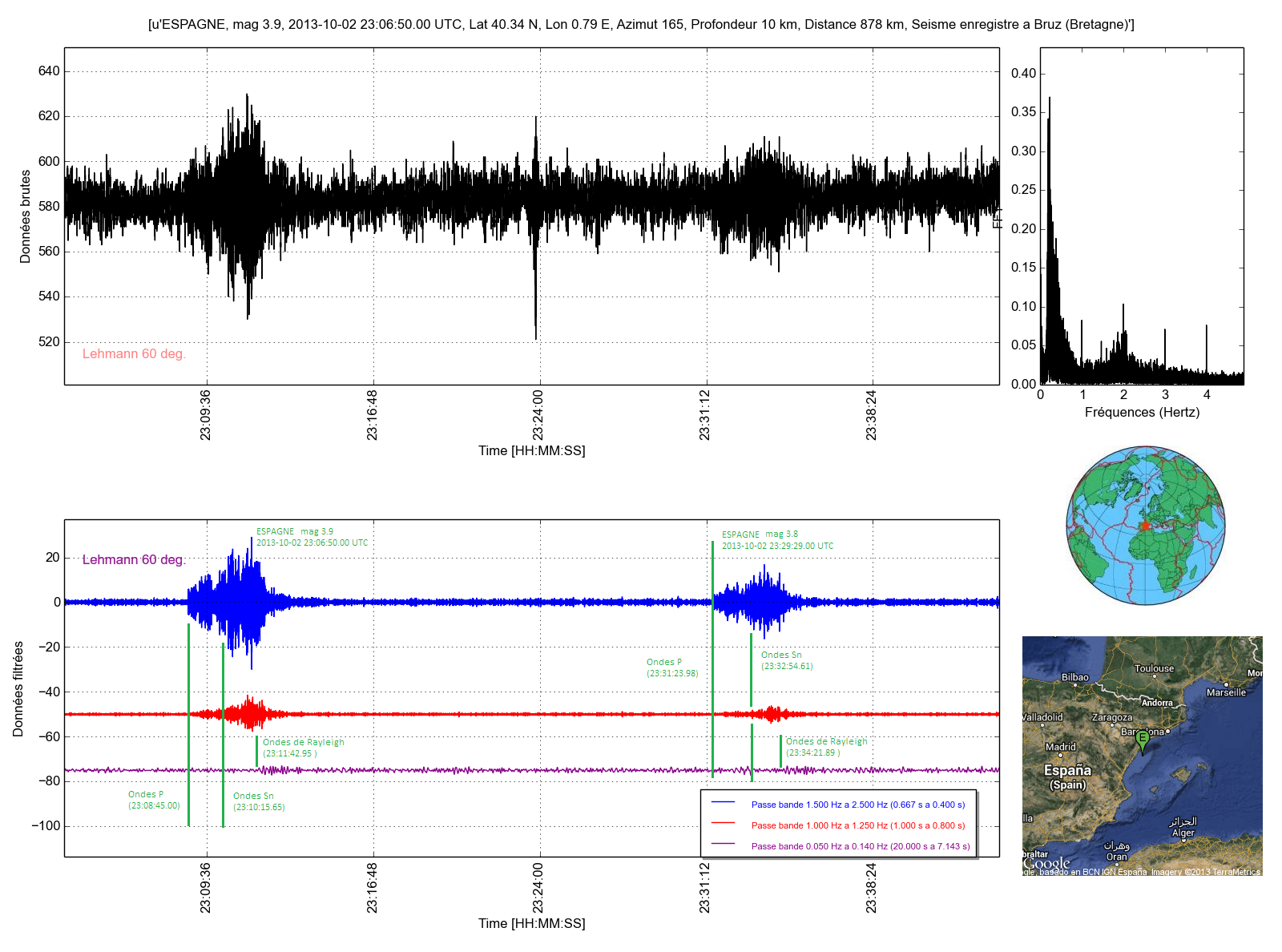The width and height of the screenshot is (1282, 952).
Task: Click the Ondes Sn (23:10:15.65) annotation
Action: tap(259, 801)
